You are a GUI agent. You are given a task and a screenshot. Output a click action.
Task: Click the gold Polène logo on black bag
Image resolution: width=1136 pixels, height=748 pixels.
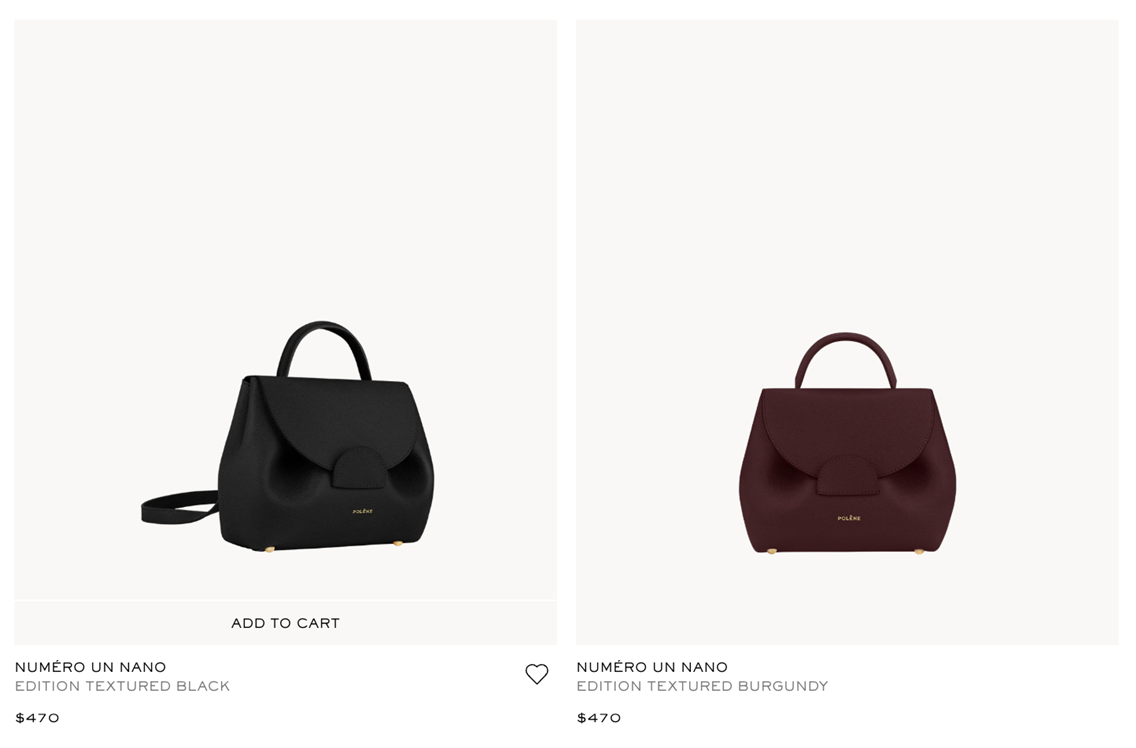362,511
